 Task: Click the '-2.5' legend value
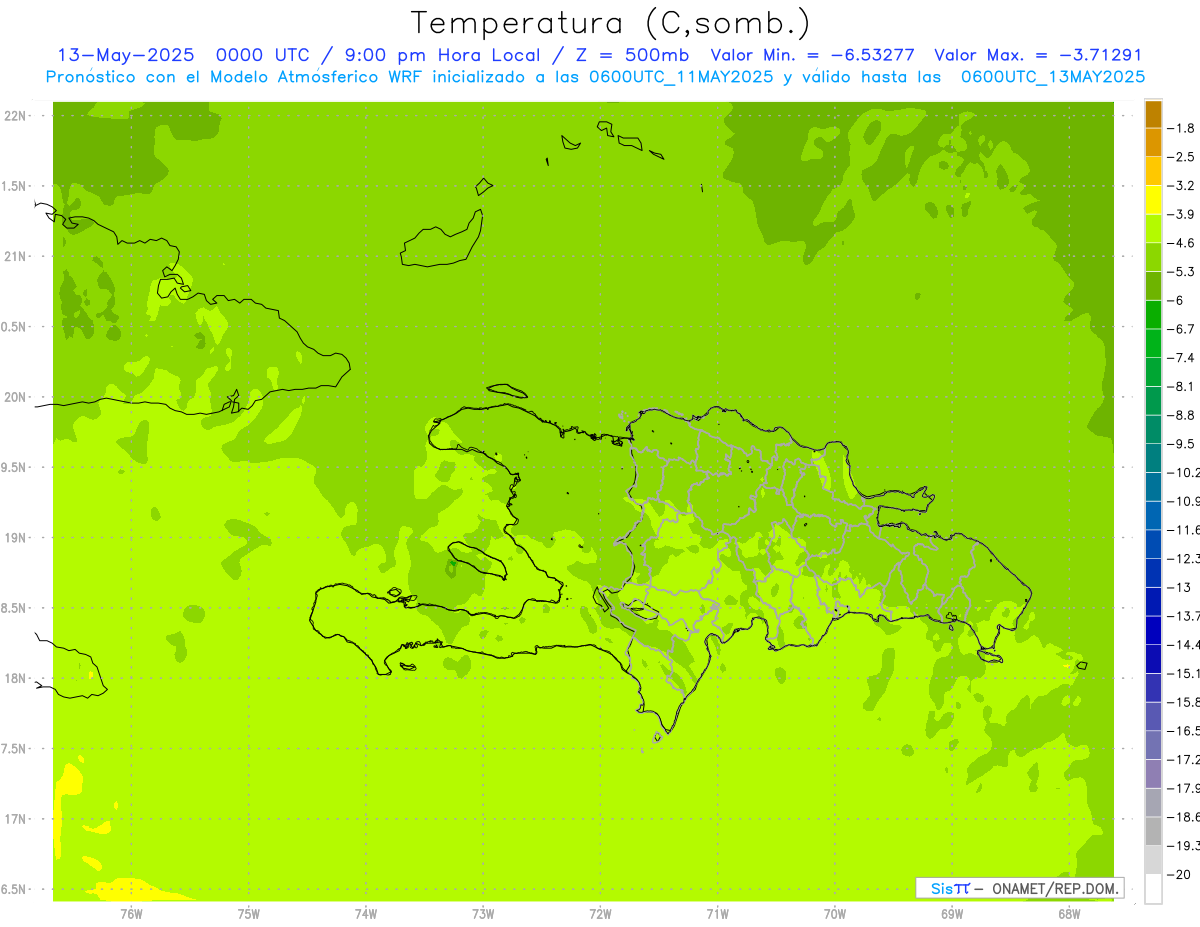click(x=1181, y=157)
